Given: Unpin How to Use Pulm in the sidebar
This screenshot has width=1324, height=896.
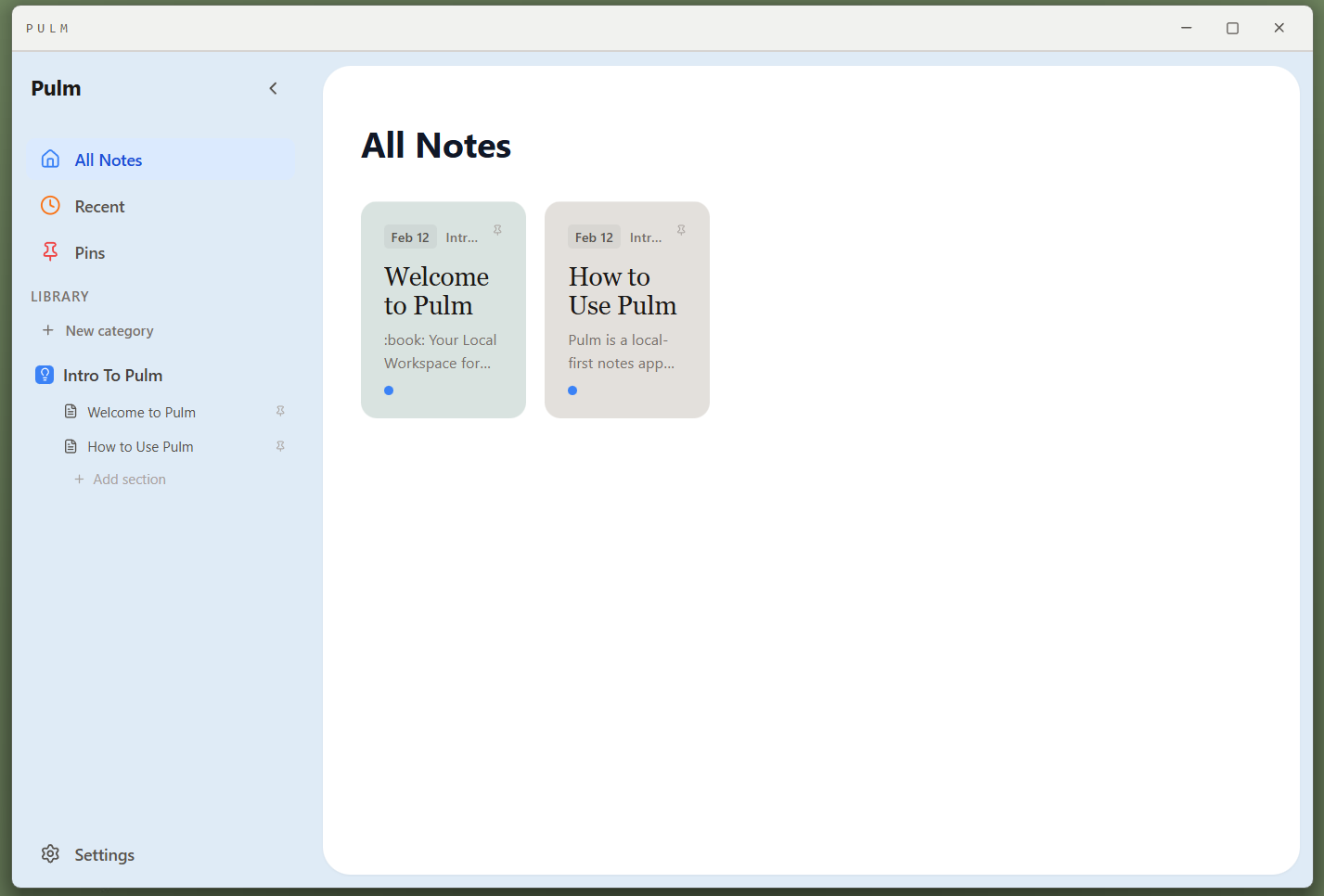Looking at the screenshot, I should (x=280, y=446).
